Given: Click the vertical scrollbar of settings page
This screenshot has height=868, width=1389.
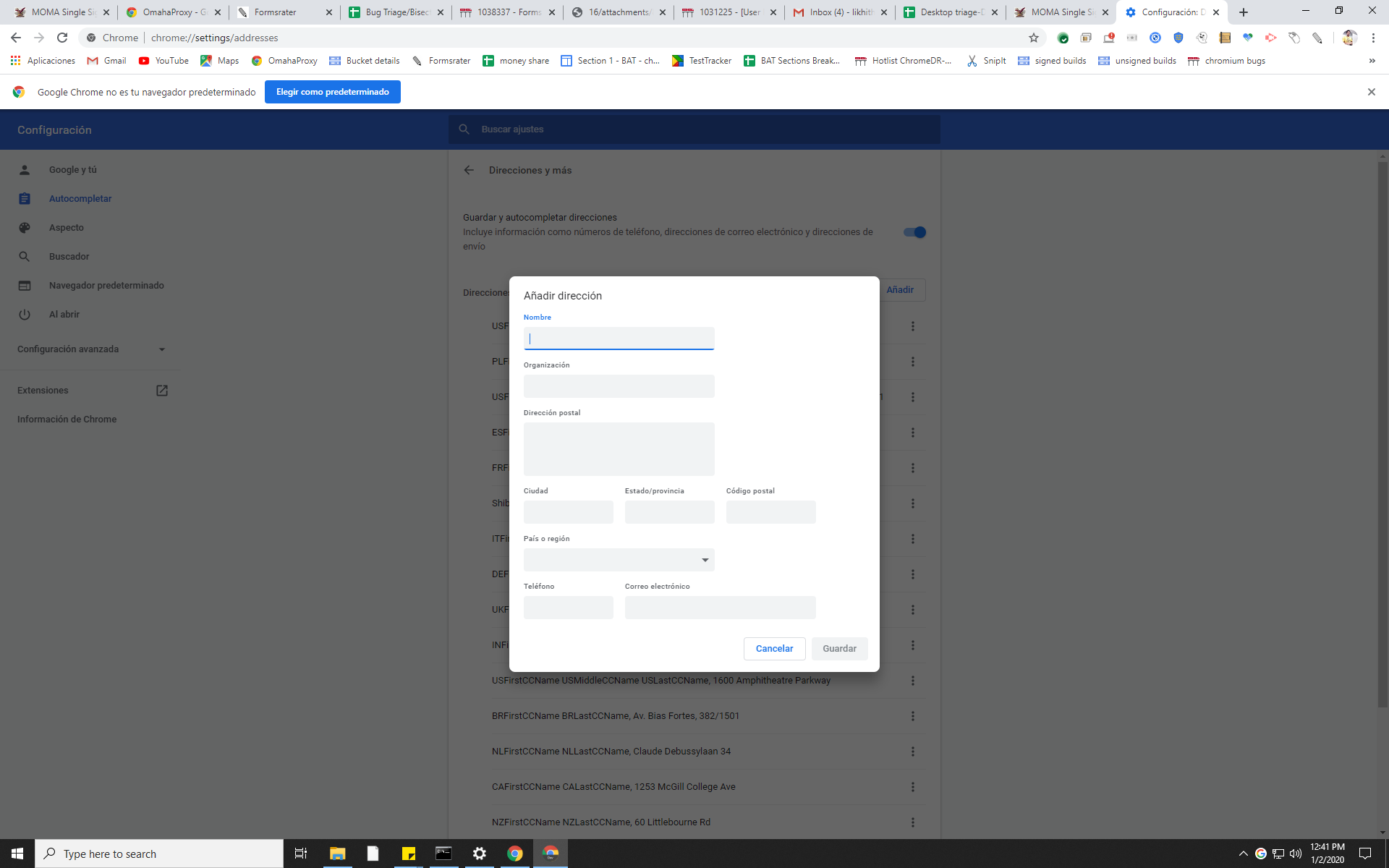Looking at the screenshot, I should (1382, 434).
